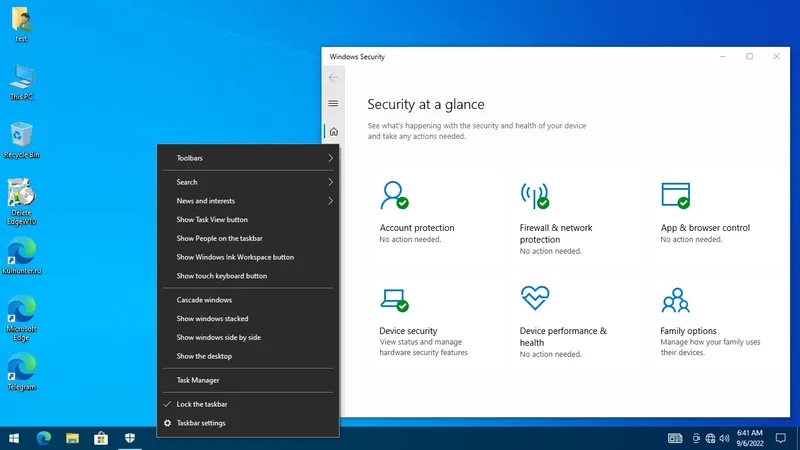
Task: Open Account protection icon in Windows Security
Action: click(394, 195)
